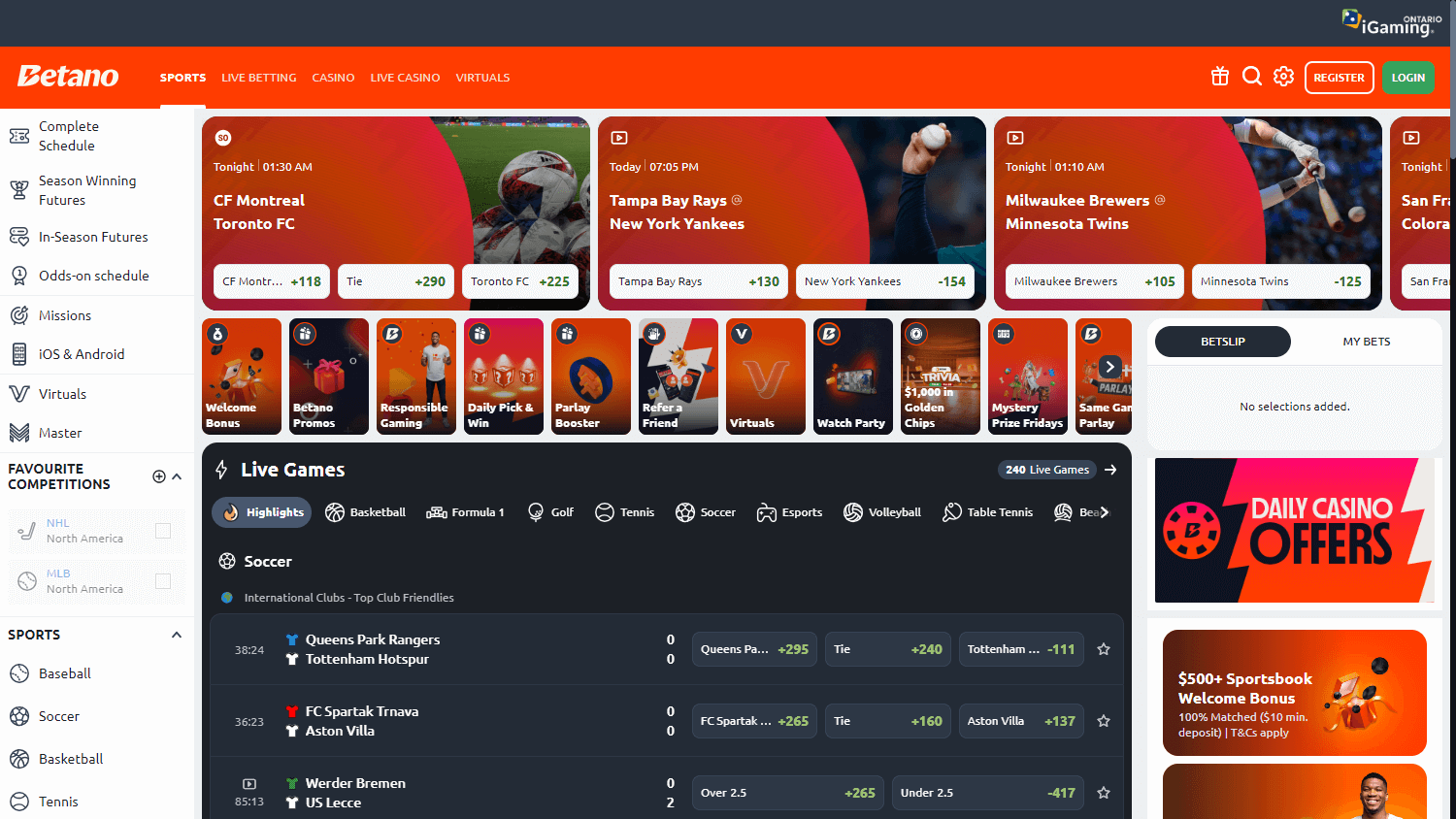Viewport: 1456px width, 819px height.
Task: Select Toronto FC +225 odds
Action: 520,281
